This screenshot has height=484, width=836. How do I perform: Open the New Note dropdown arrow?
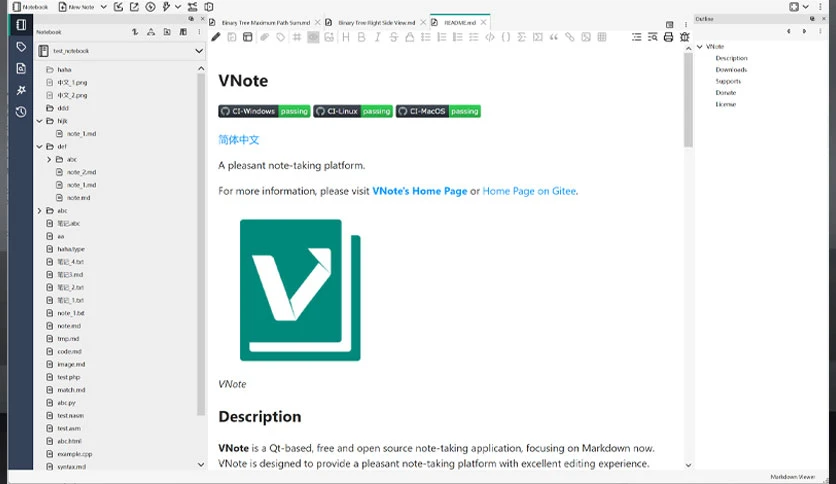tap(103, 7)
